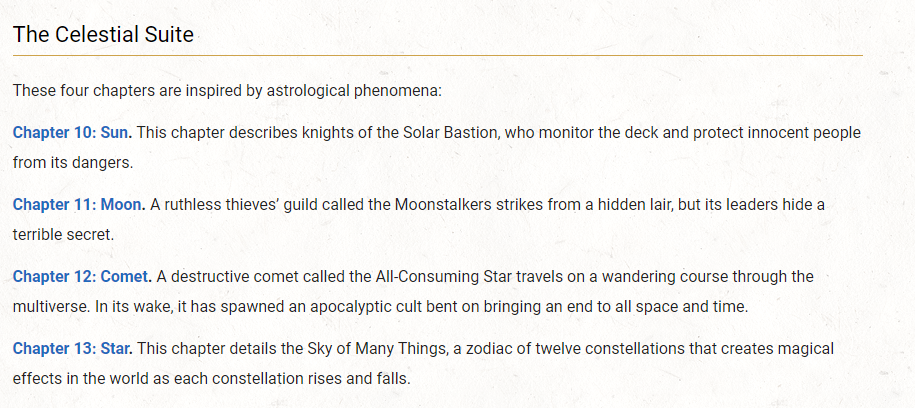Click the phrase "from its dangers"
The height and width of the screenshot is (408, 915).
73,161
